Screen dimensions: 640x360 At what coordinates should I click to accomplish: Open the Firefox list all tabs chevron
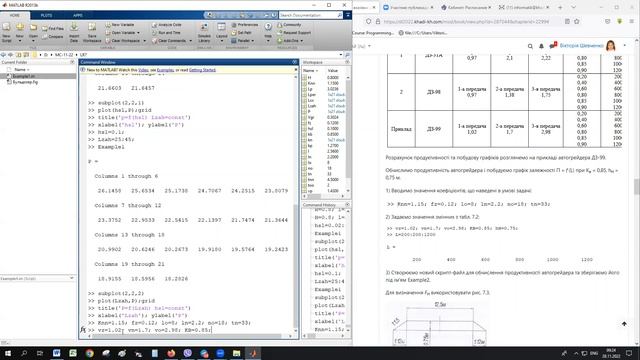click(573, 7)
